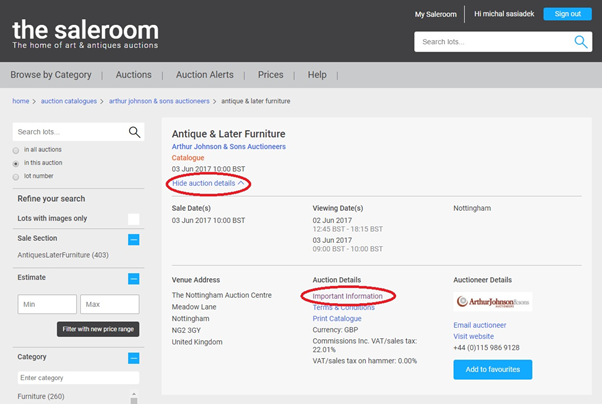The image size is (602, 404).
Task: Click 'Antique & Later Furniture' heading
Action: pos(228,134)
